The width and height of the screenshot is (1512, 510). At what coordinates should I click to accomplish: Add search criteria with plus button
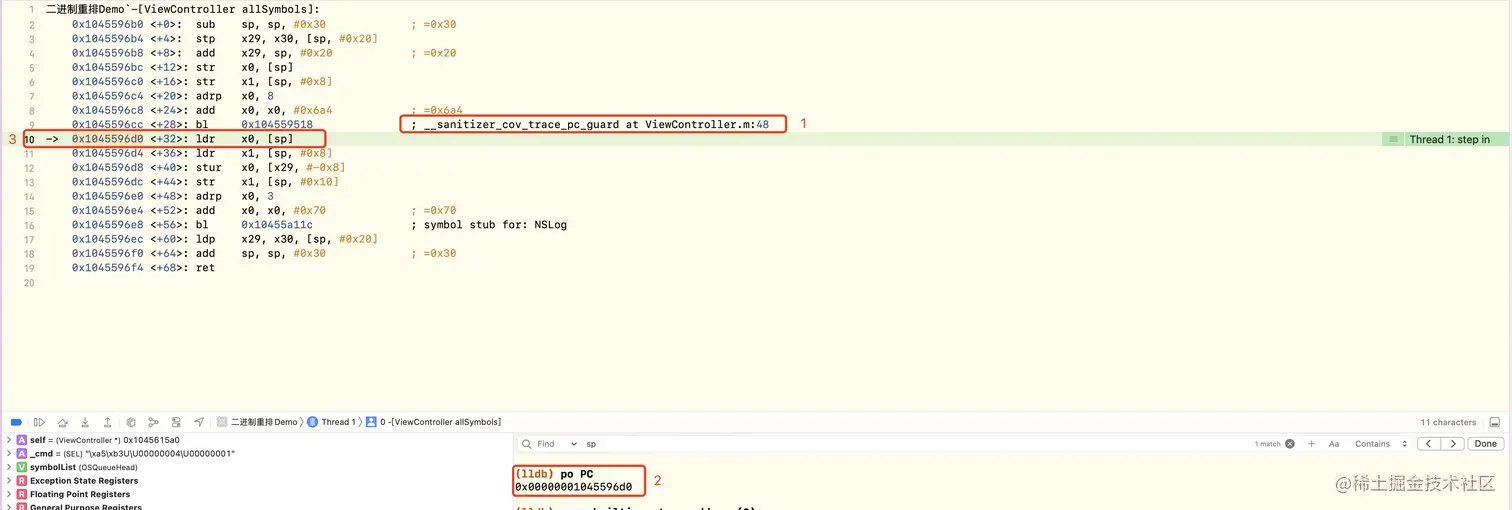(1311, 444)
